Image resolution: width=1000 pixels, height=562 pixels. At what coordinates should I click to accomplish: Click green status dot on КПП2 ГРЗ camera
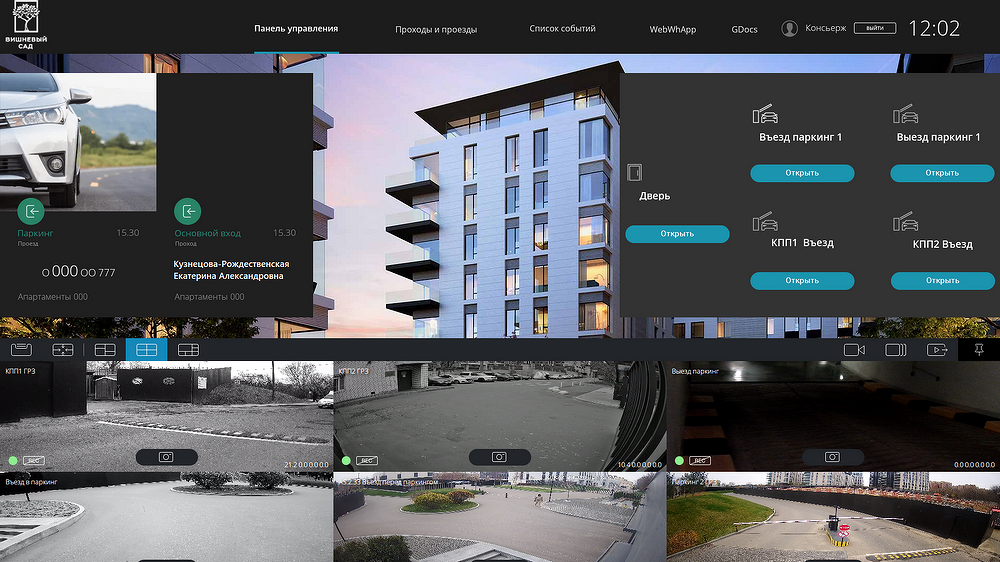pyautogui.click(x=346, y=461)
